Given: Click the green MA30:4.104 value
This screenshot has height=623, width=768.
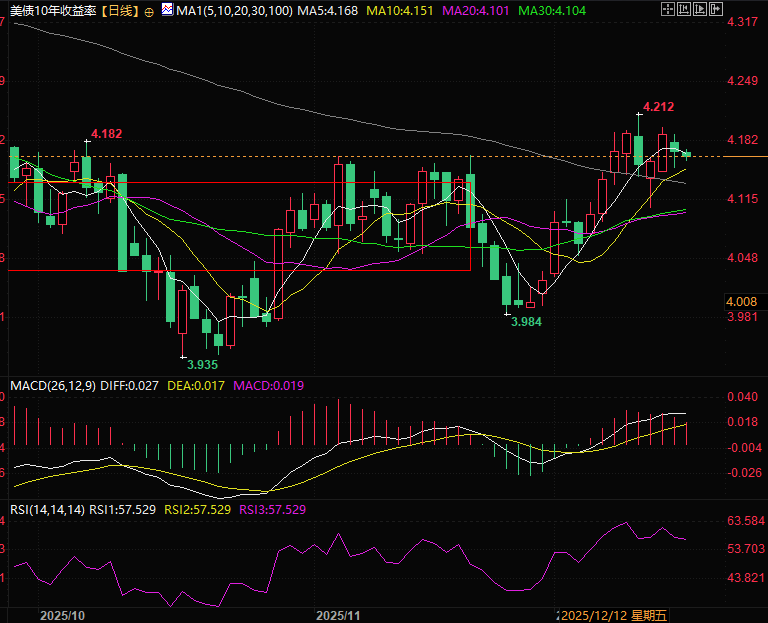Looking at the screenshot, I should coord(552,11).
